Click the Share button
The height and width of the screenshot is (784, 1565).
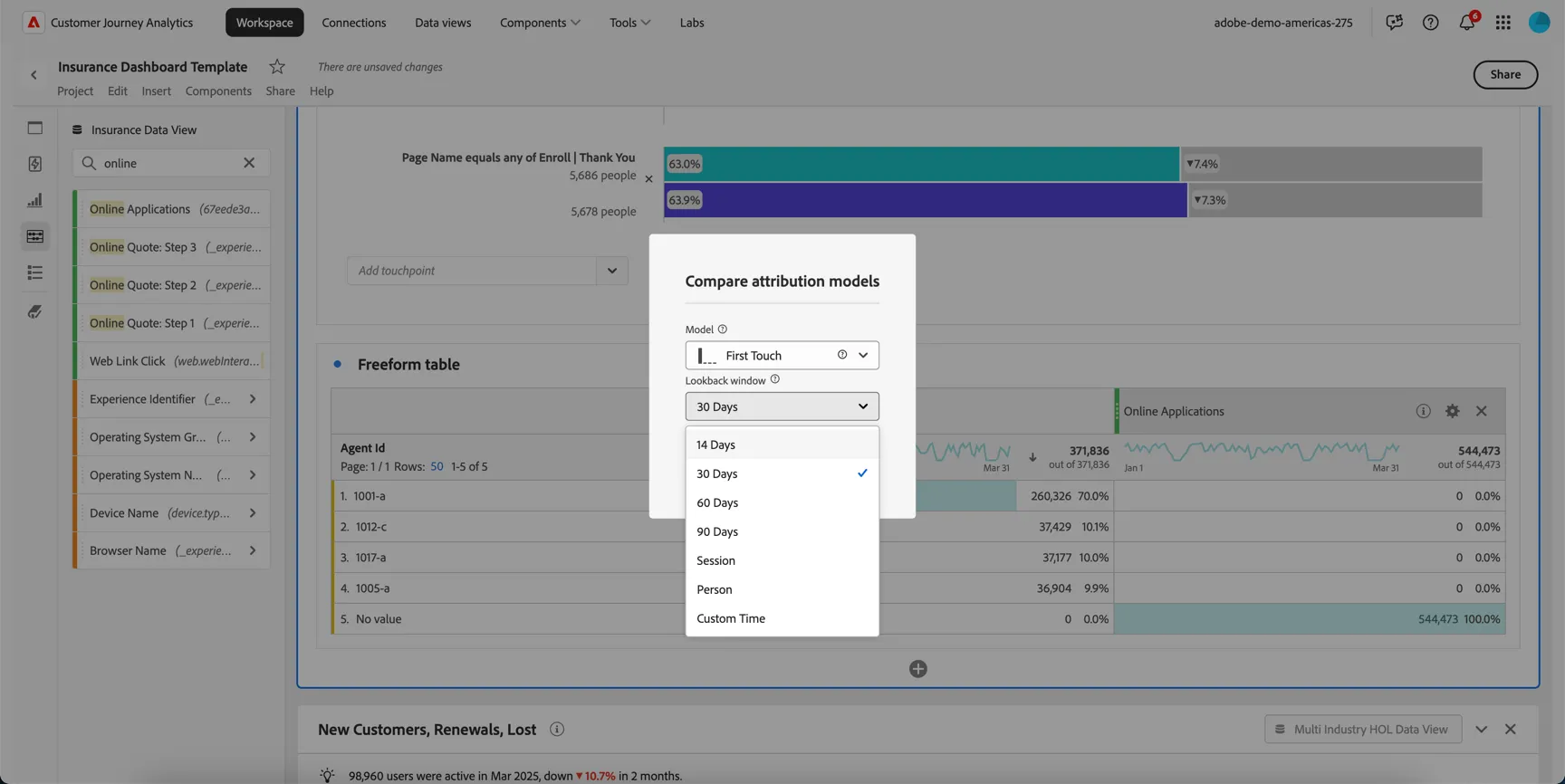1505,74
